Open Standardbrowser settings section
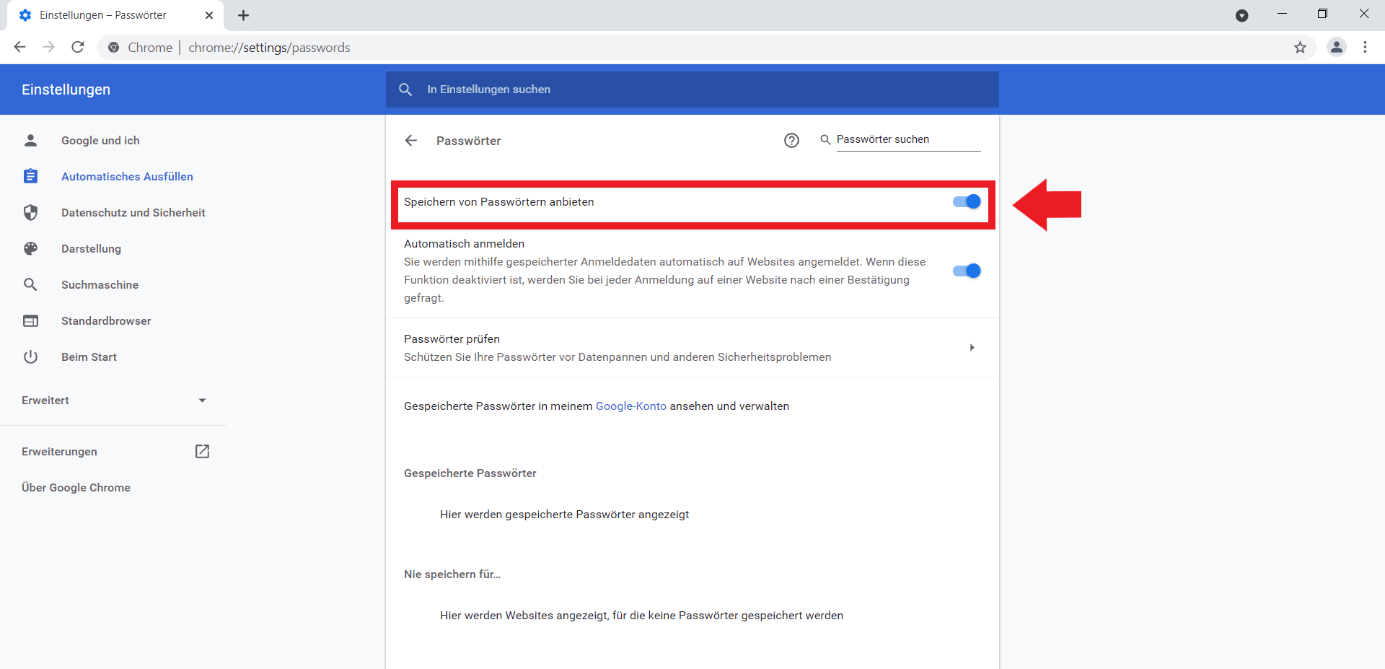Image resolution: width=1385 pixels, height=669 pixels. [106, 321]
